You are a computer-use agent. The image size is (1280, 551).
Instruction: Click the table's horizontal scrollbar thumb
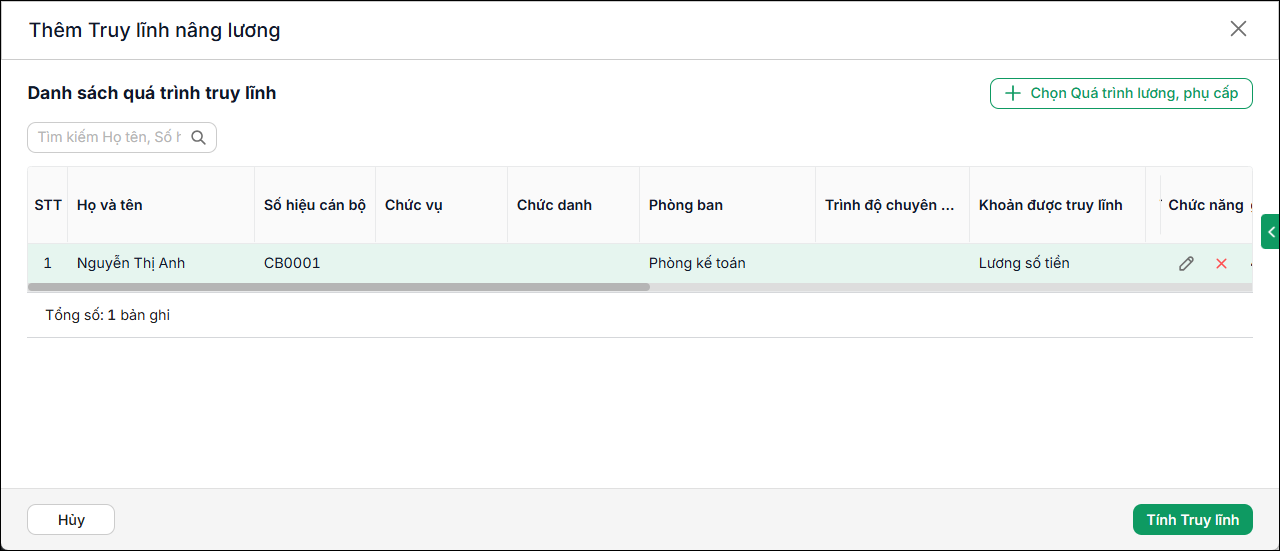339,287
